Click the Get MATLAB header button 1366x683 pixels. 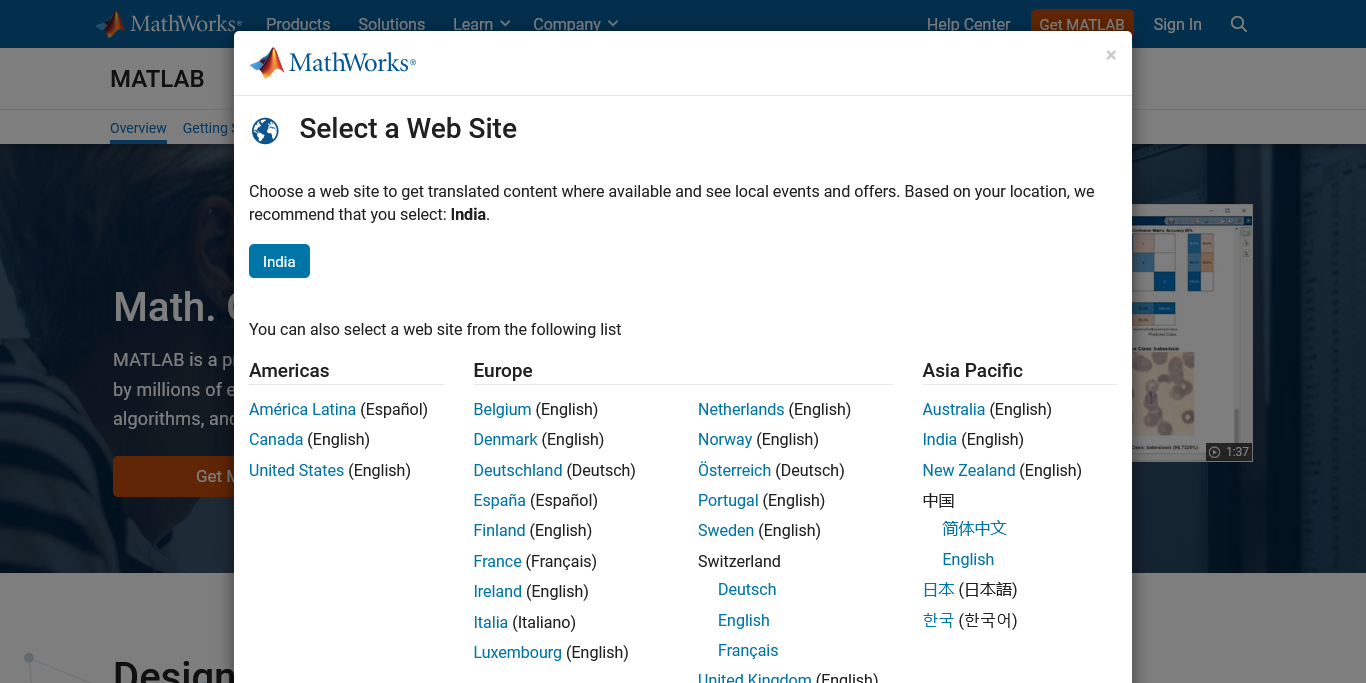click(1082, 24)
